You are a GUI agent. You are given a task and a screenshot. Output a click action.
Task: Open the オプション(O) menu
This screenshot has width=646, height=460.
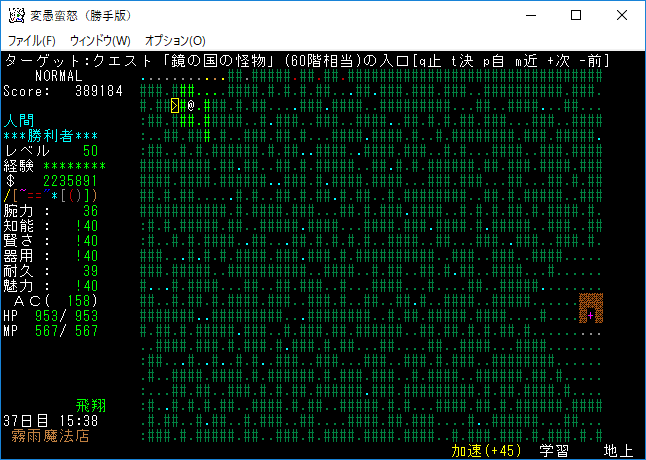[x=175, y=41]
